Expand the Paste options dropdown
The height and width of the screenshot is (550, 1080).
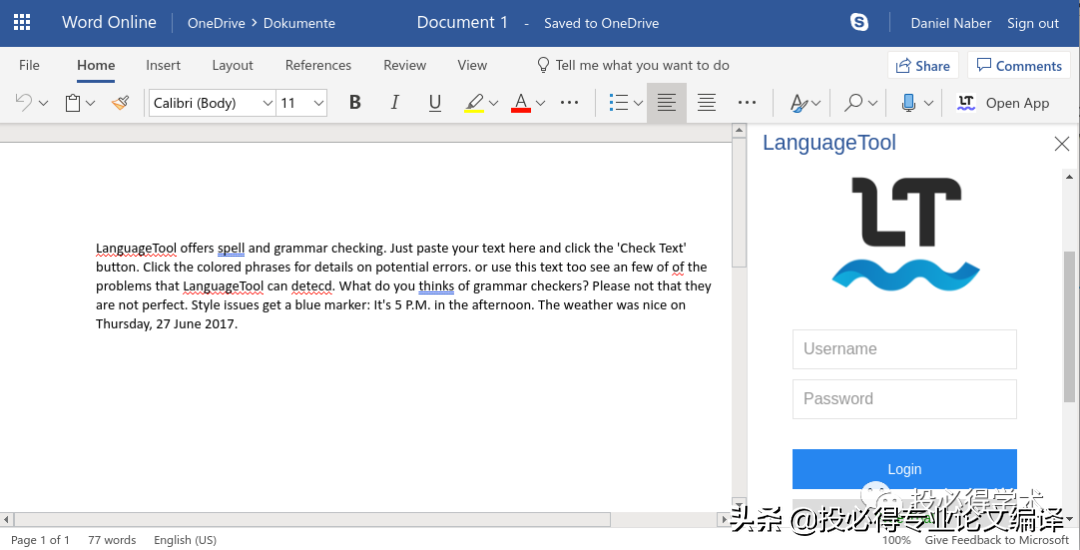click(90, 104)
